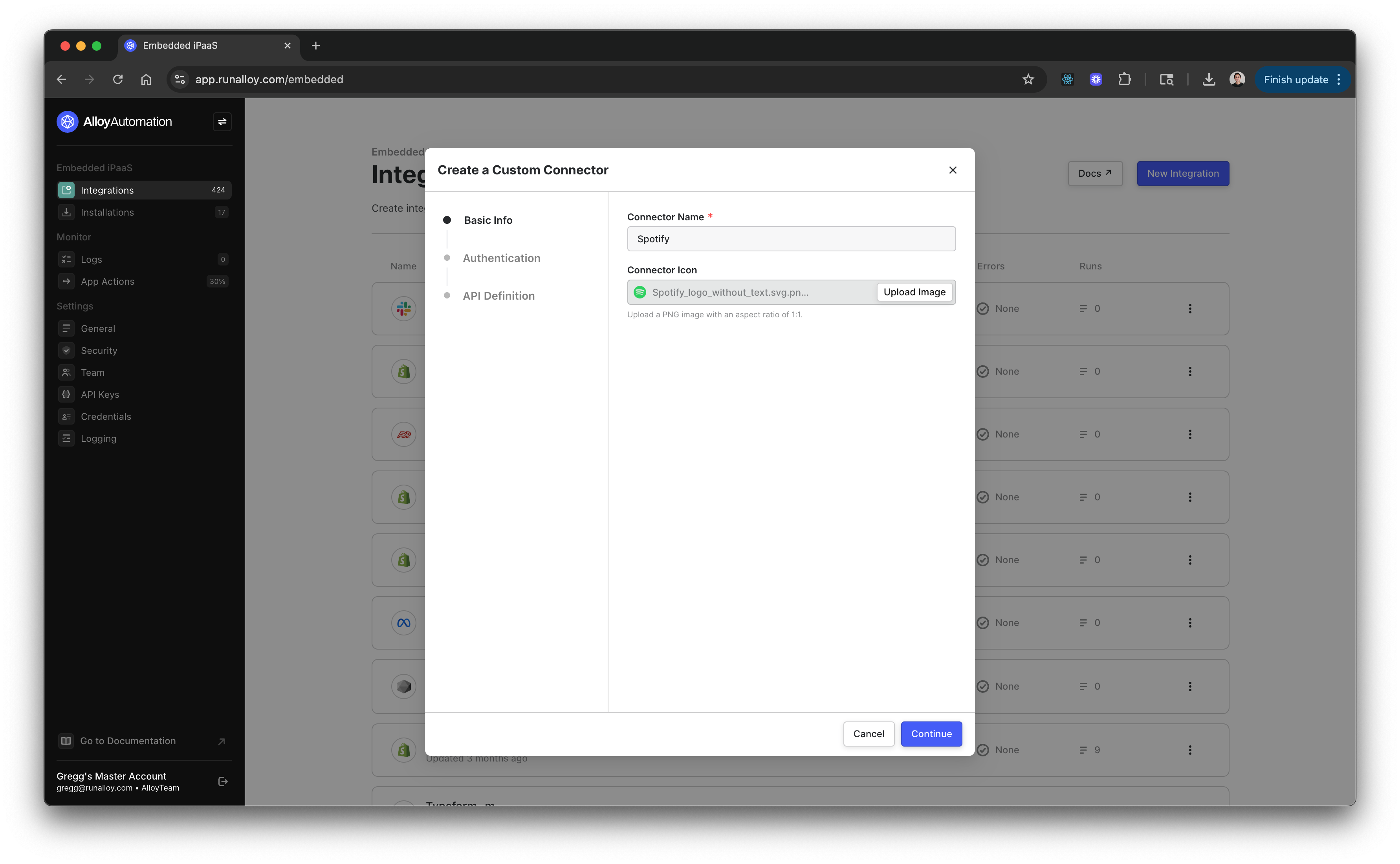This screenshot has height=864, width=1400.
Task: Open the three-dot menu on the Slack integration row
Action: point(1190,309)
